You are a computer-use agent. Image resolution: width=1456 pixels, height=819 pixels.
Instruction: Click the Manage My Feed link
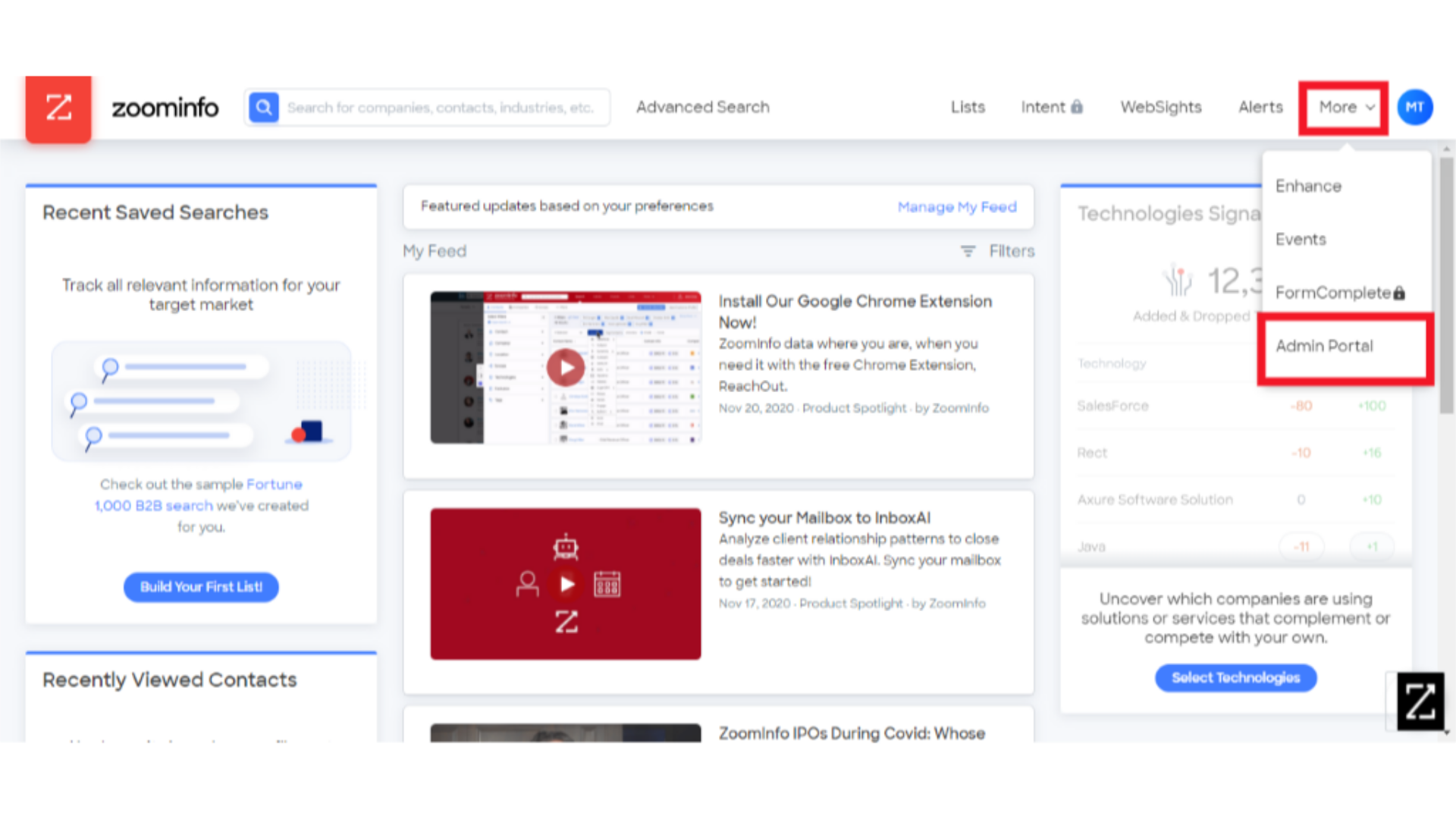[957, 207]
